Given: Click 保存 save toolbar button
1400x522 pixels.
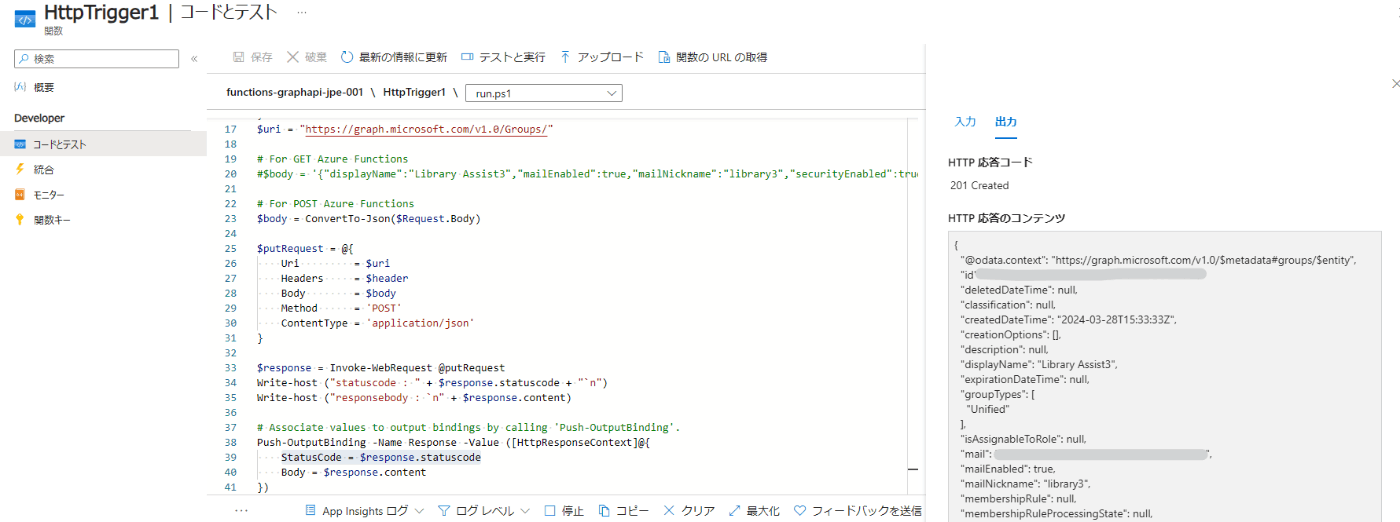Looking at the screenshot, I should tap(252, 57).
